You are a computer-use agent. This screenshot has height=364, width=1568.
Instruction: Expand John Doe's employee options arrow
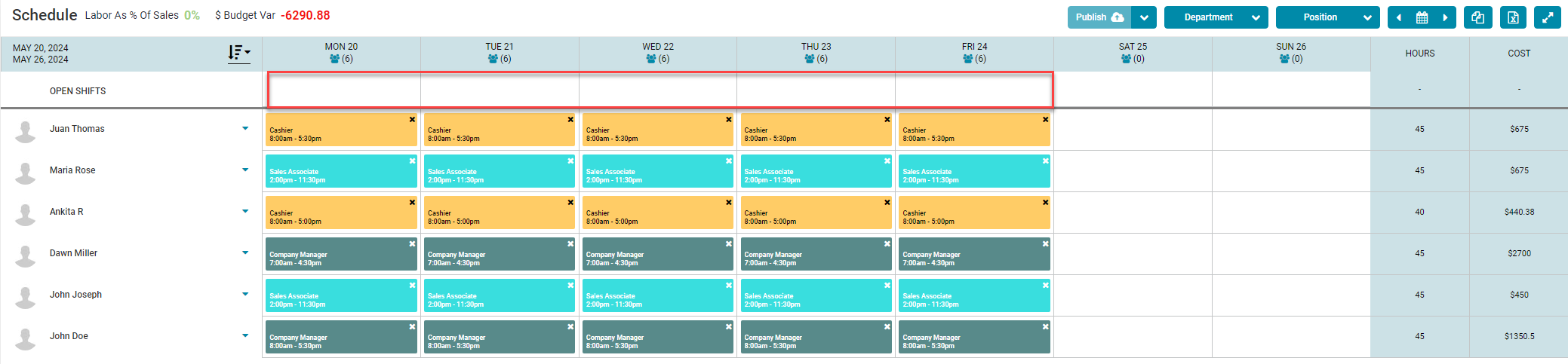(x=245, y=335)
